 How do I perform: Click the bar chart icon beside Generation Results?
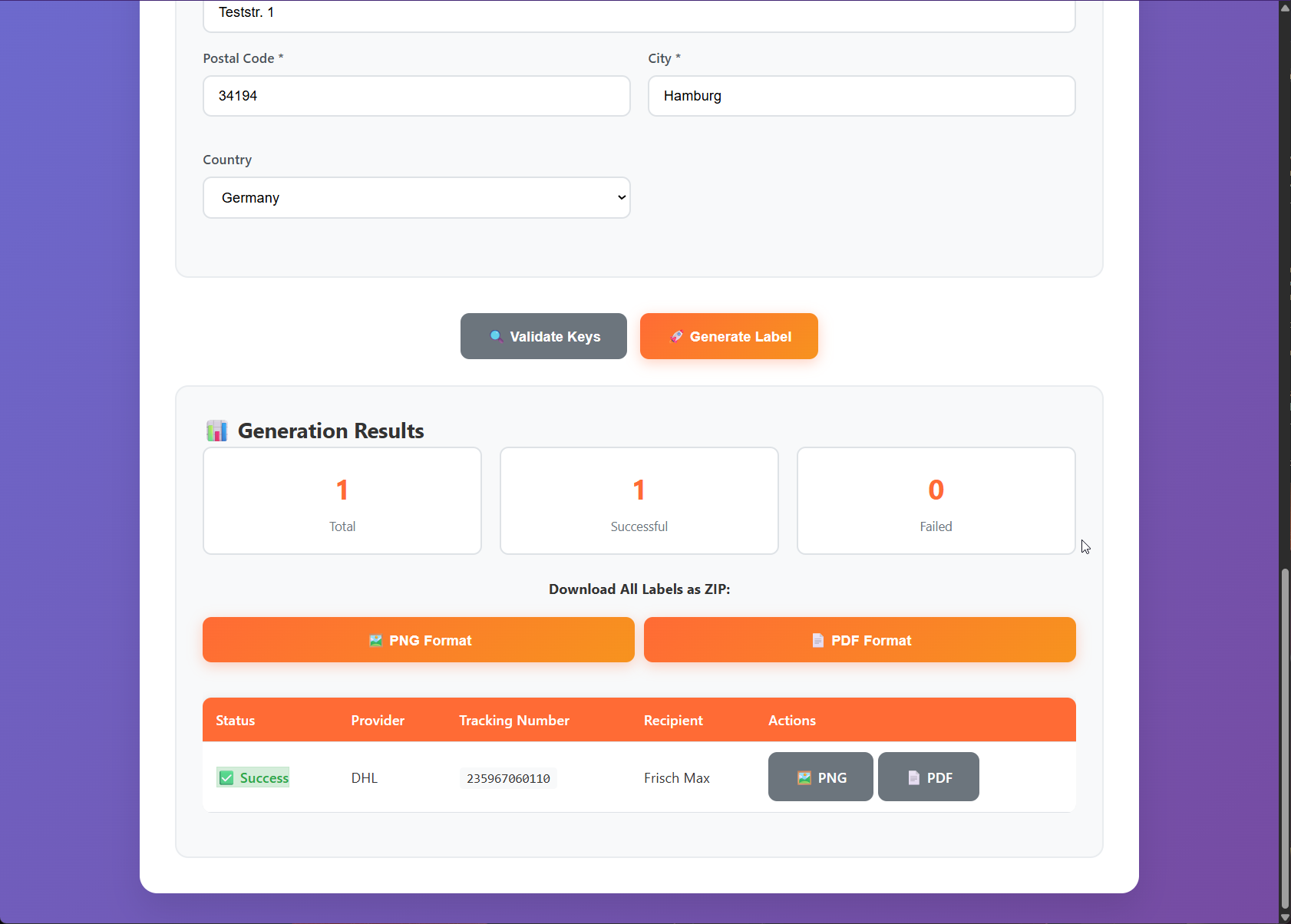tap(217, 431)
